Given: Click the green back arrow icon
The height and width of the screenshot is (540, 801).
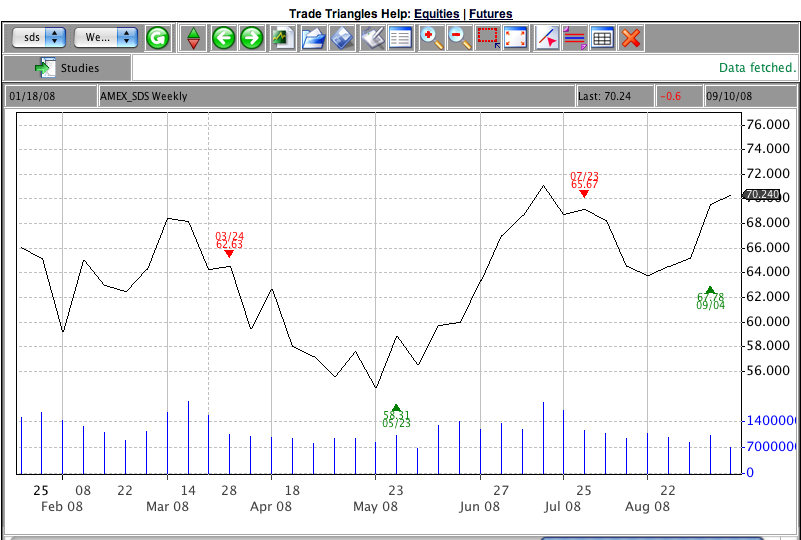Looking at the screenshot, I should 223,38.
